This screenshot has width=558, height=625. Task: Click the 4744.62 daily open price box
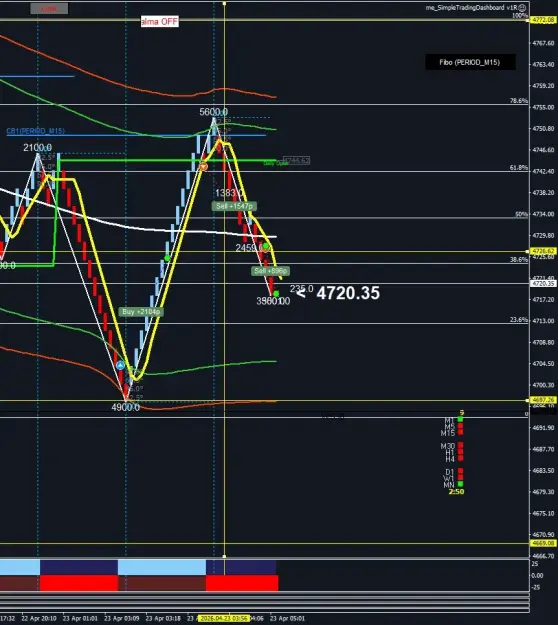pos(296,161)
